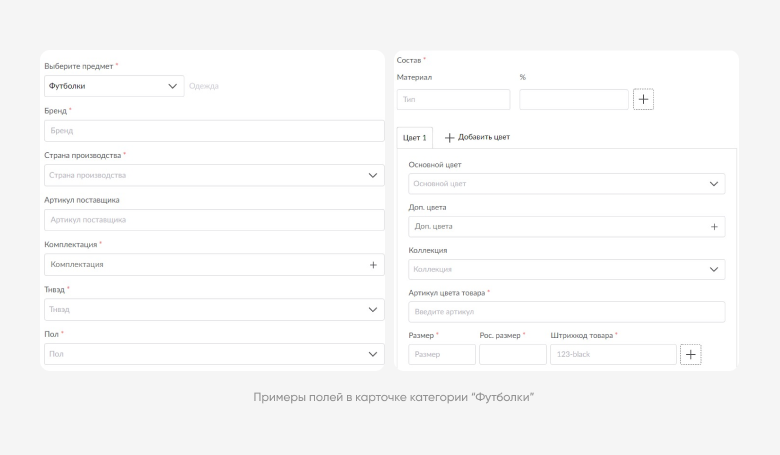
Task: Expand the Тнвэд dropdown
Action: [214, 309]
